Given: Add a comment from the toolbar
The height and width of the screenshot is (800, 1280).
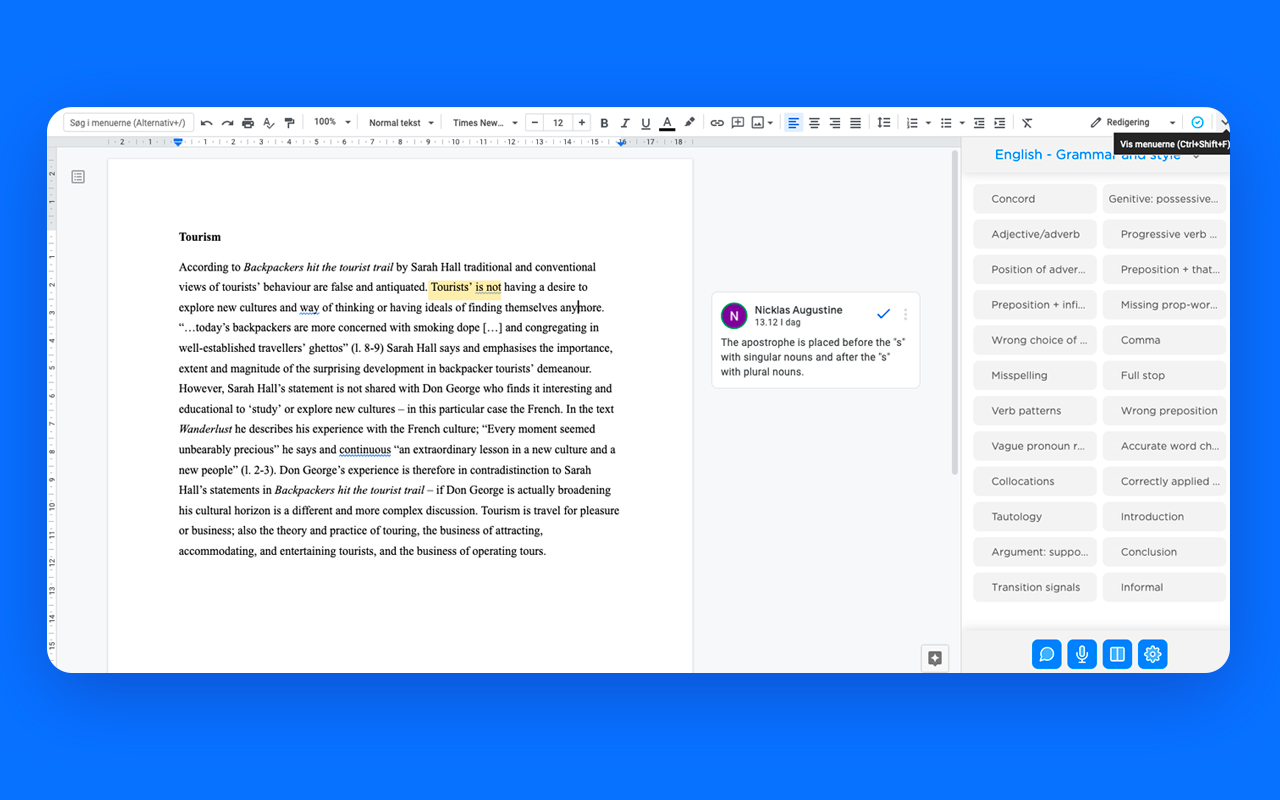Looking at the screenshot, I should click(738, 123).
